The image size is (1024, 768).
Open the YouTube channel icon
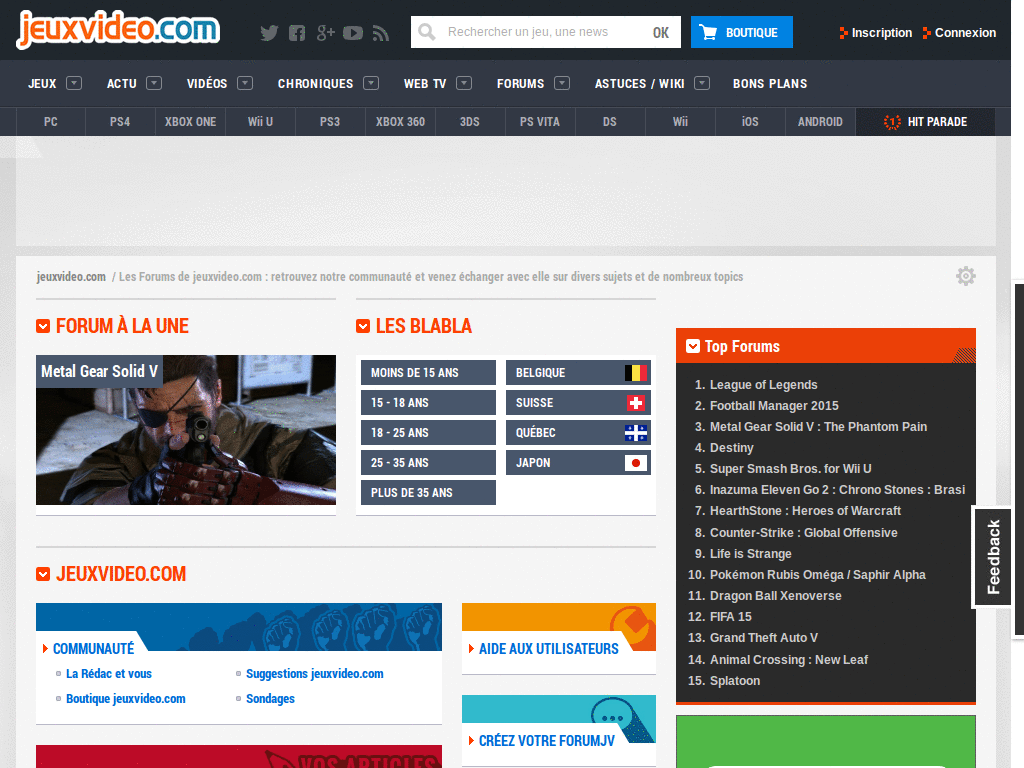tap(353, 33)
